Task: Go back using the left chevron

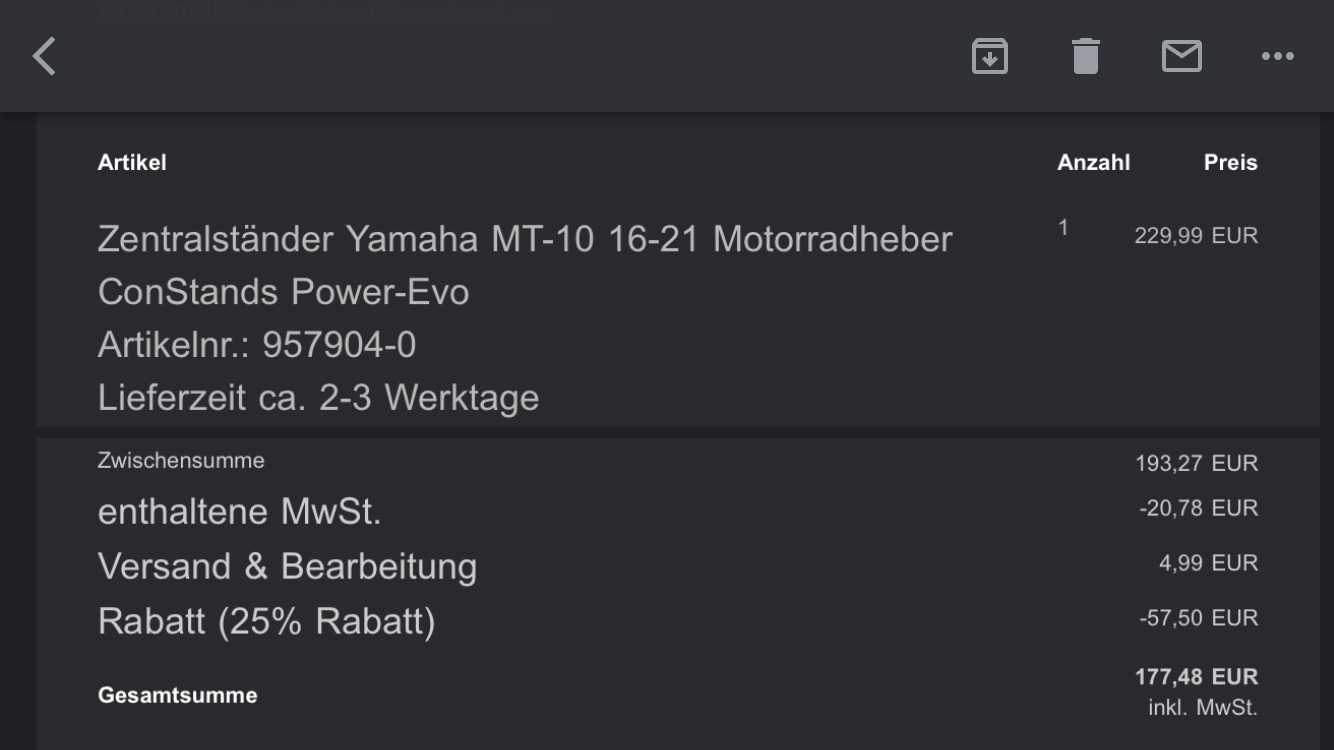Action: pos(45,56)
